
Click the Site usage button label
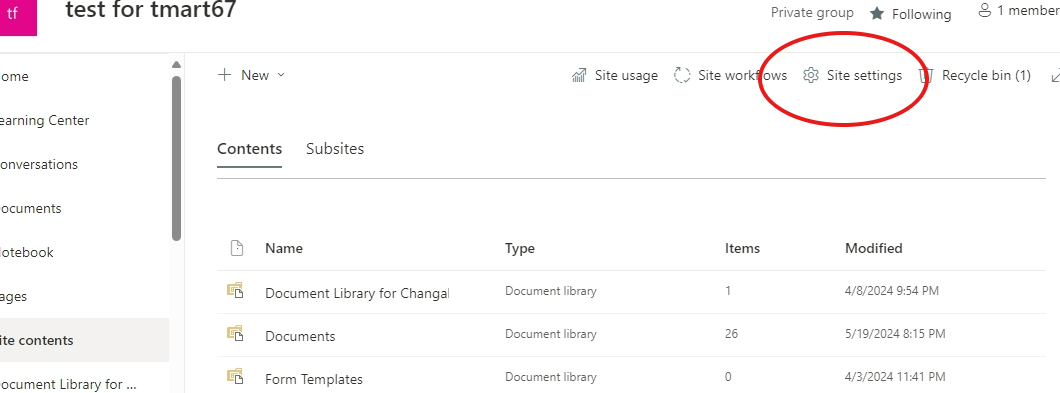pyautogui.click(x=626, y=75)
